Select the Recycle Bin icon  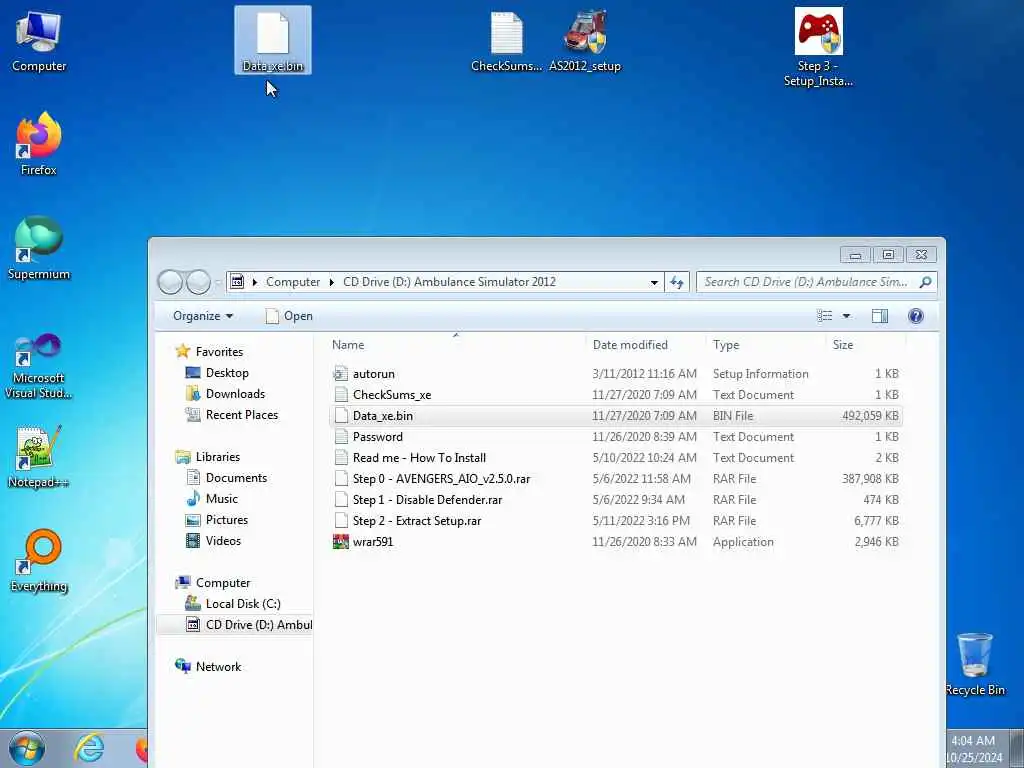tap(974, 664)
